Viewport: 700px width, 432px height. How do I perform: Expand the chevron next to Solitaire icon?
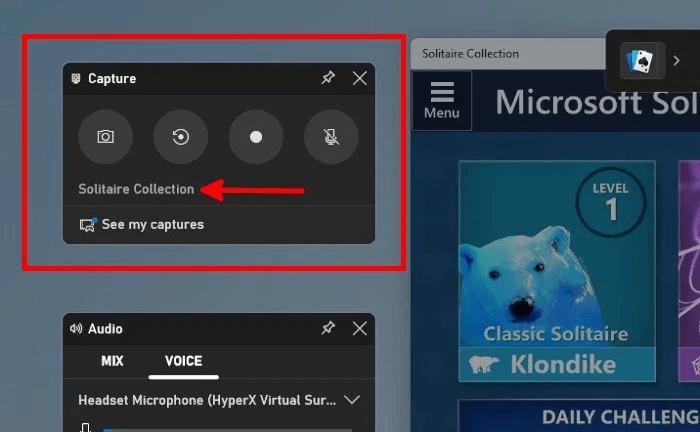[x=676, y=60]
